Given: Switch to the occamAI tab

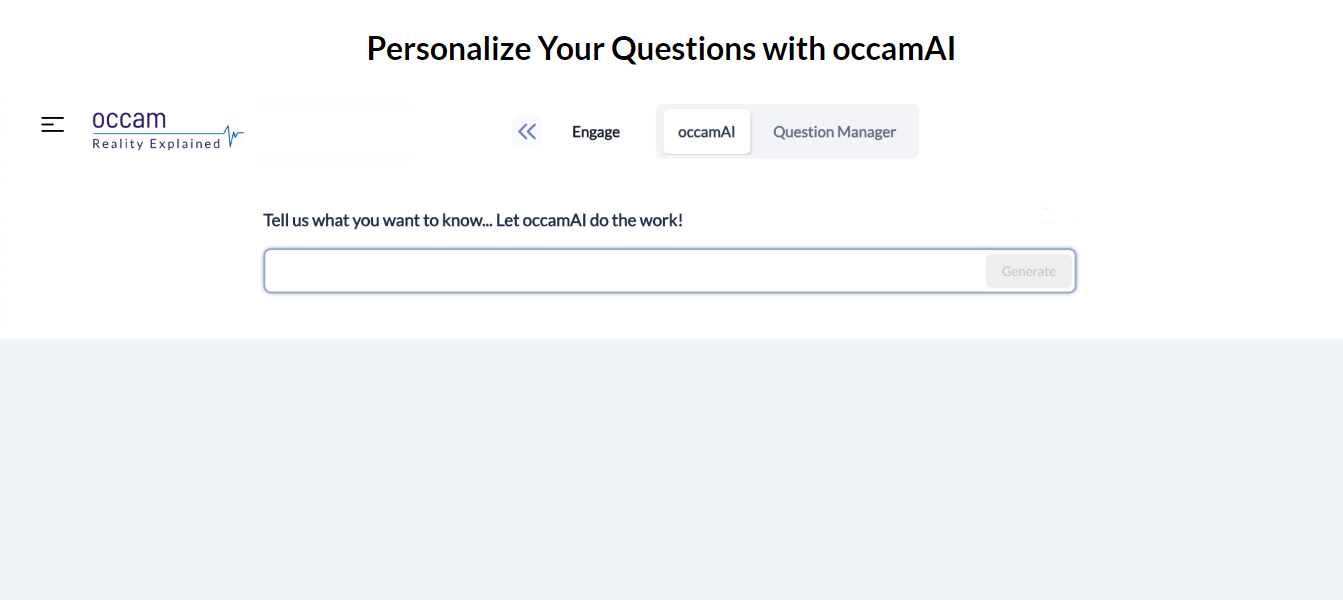Looking at the screenshot, I should [x=707, y=132].
